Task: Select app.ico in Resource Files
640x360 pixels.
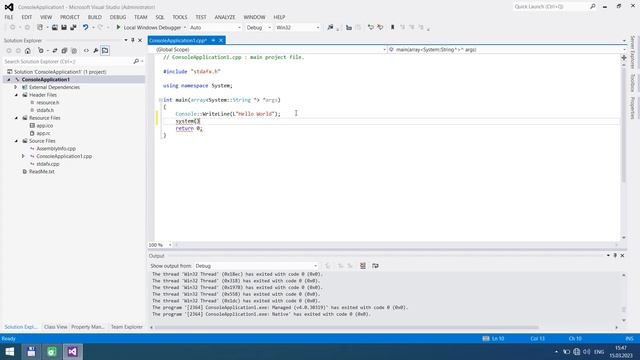Action: [44, 126]
